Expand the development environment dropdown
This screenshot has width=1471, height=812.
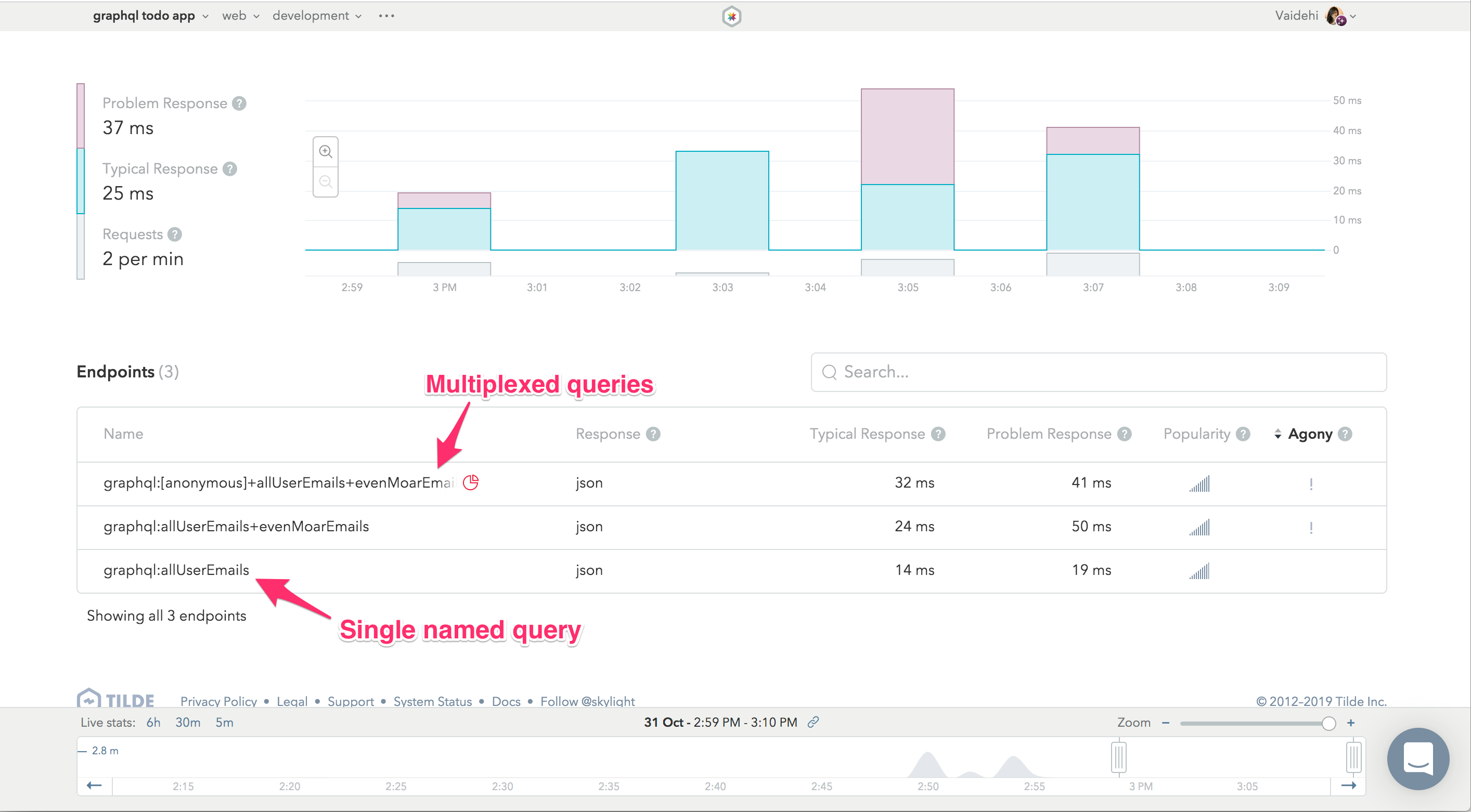[317, 16]
